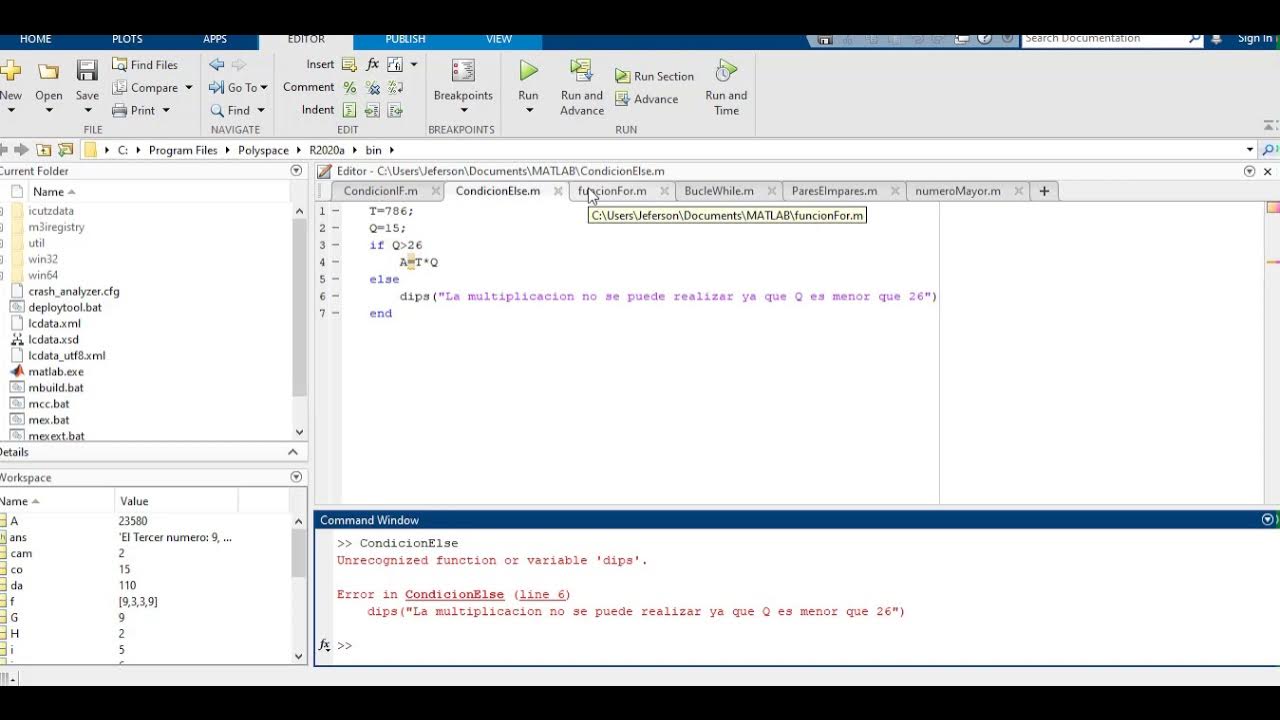Open the address bar history dropdown
Image resolution: width=1280 pixels, height=720 pixels.
pyautogui.click(x=1250, y=150)
